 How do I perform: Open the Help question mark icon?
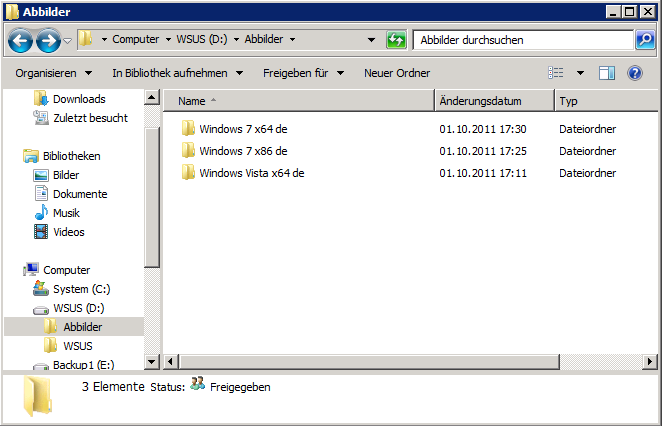(x=634, y=73)
